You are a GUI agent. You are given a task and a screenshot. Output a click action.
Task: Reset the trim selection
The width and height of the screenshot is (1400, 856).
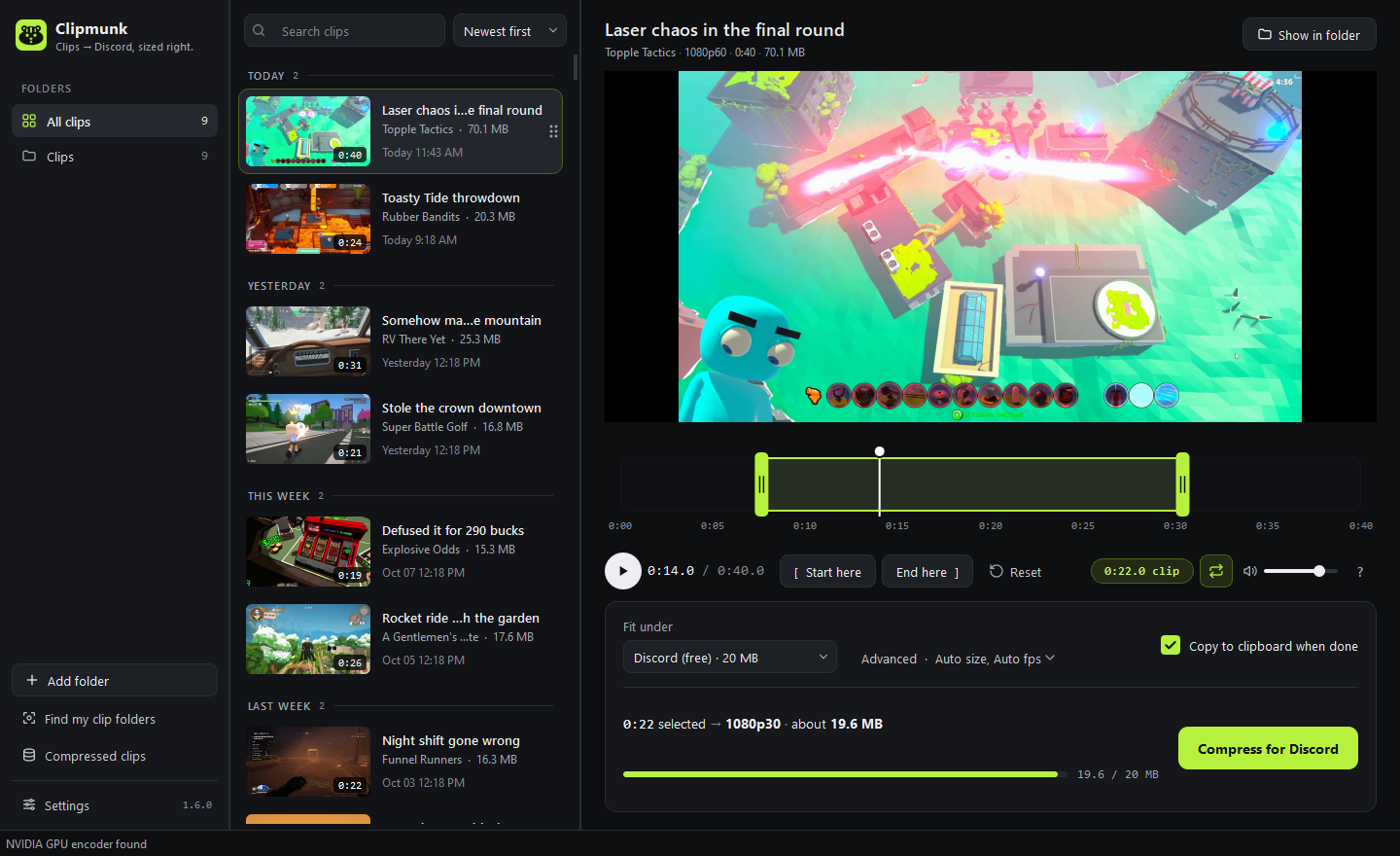coord(1015,572)
